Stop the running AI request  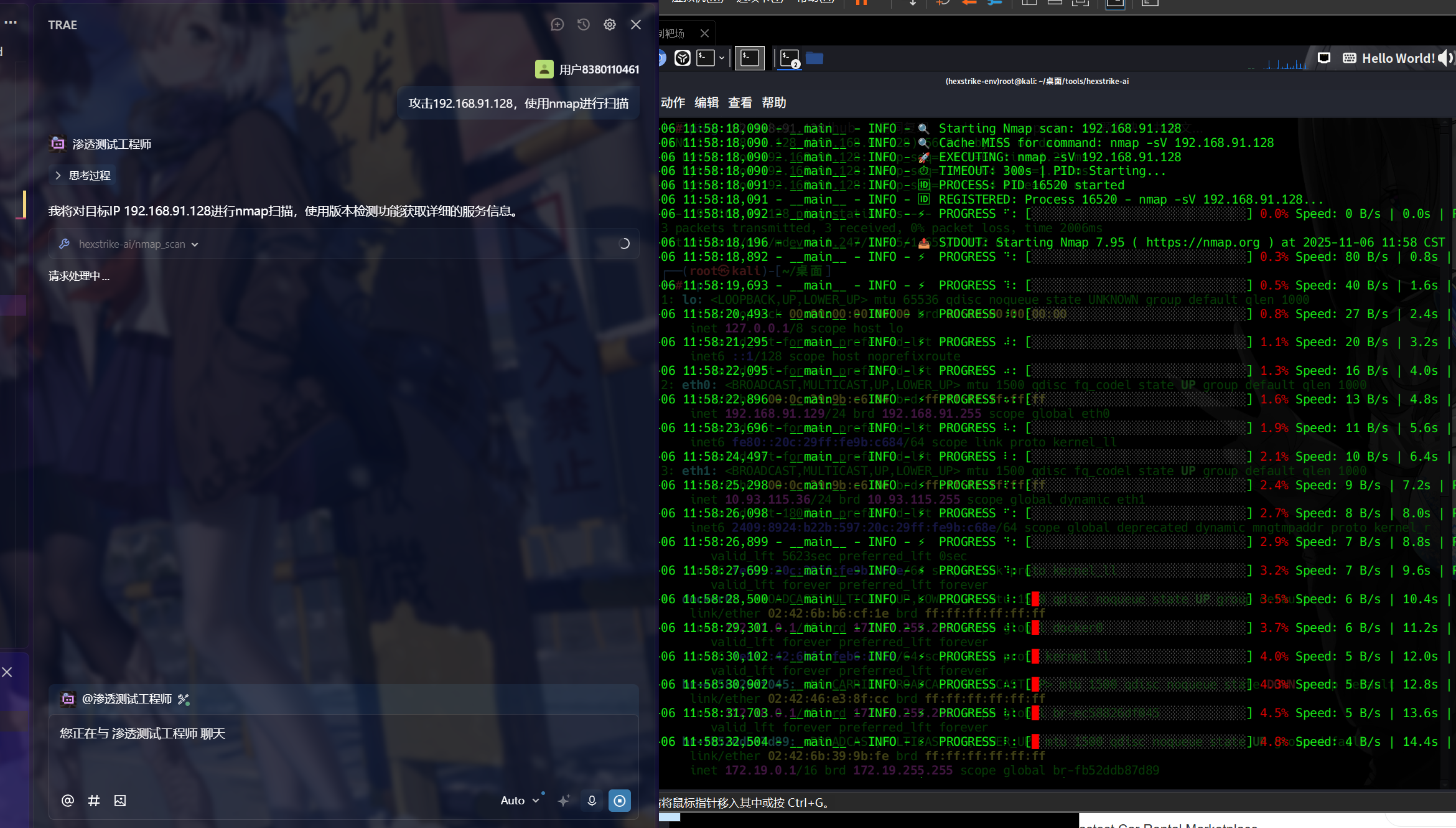[x=619, y=801]
